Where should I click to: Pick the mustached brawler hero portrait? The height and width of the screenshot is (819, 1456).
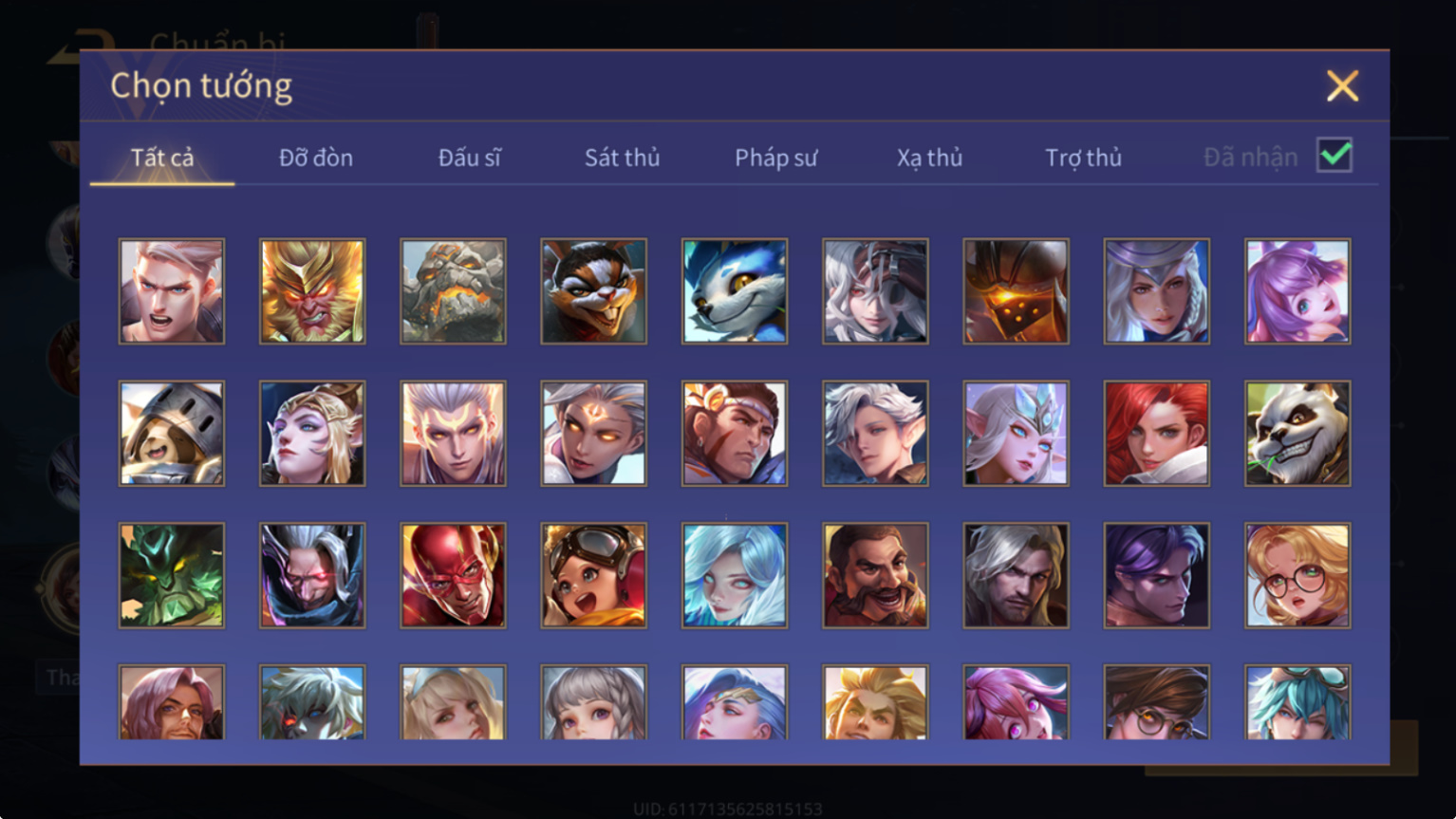pos(875,576)
